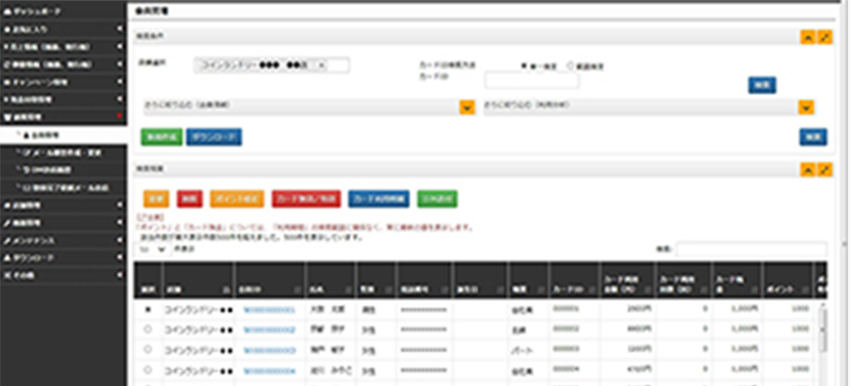Select the second card search method radio

coord(570,66)
